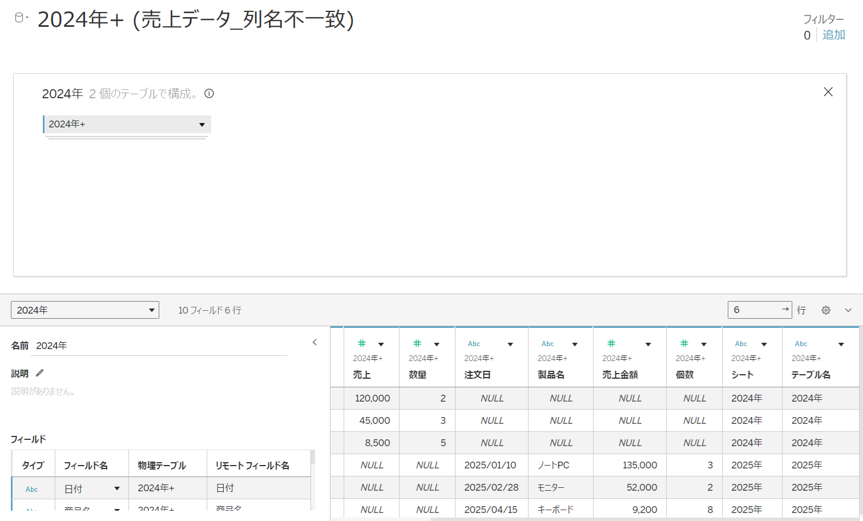Open the 個数 column dropdown menu
Viewport: 863px width, 521px height.
coord(704,344)
